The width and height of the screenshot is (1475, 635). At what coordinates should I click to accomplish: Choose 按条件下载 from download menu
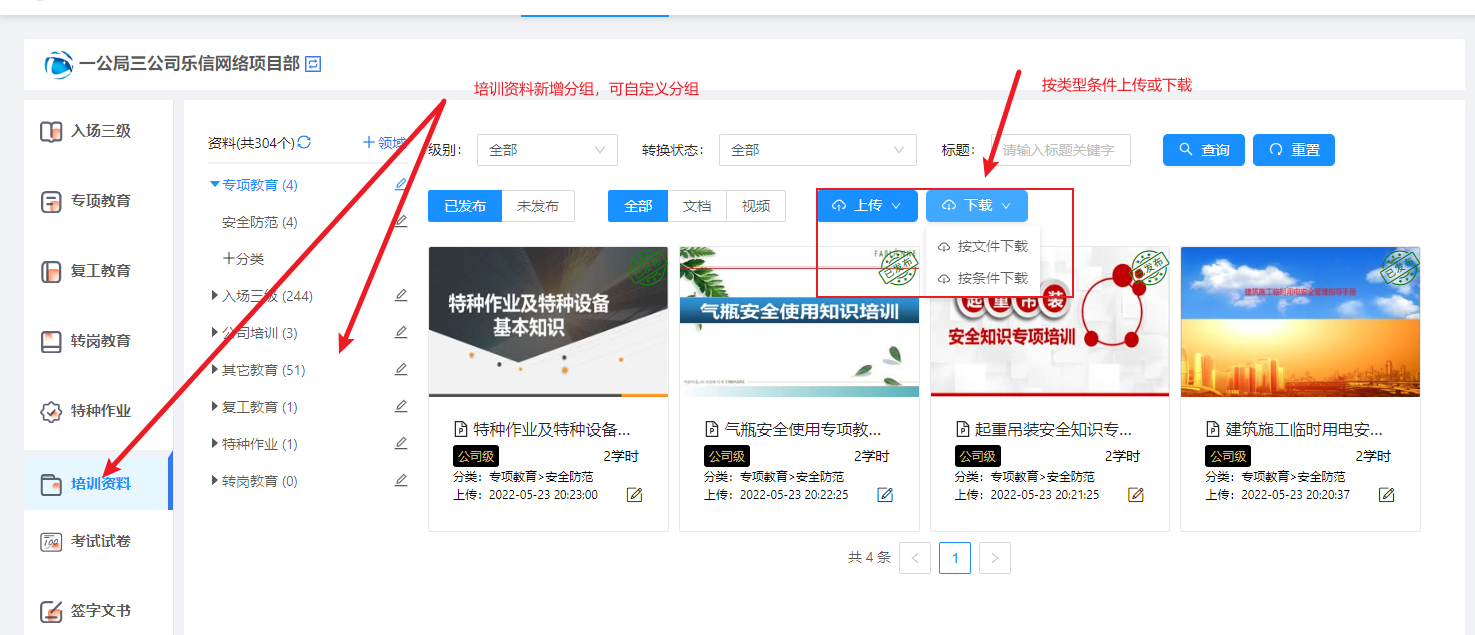(991, 278)
